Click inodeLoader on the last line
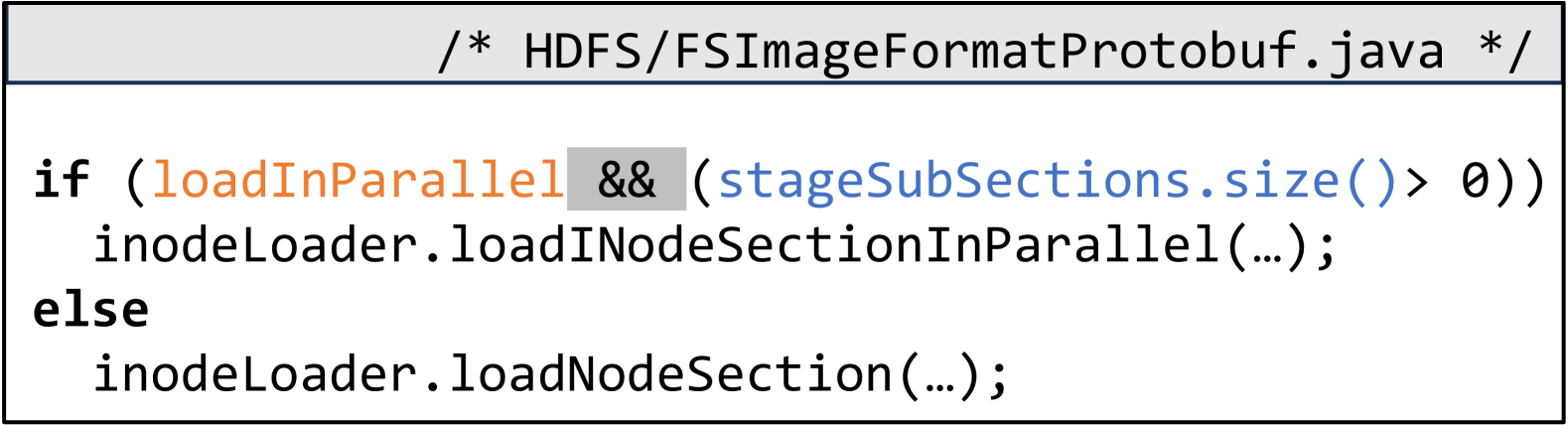The height and width of the screenshot is (425, 1568). click(x=256, y=374)
